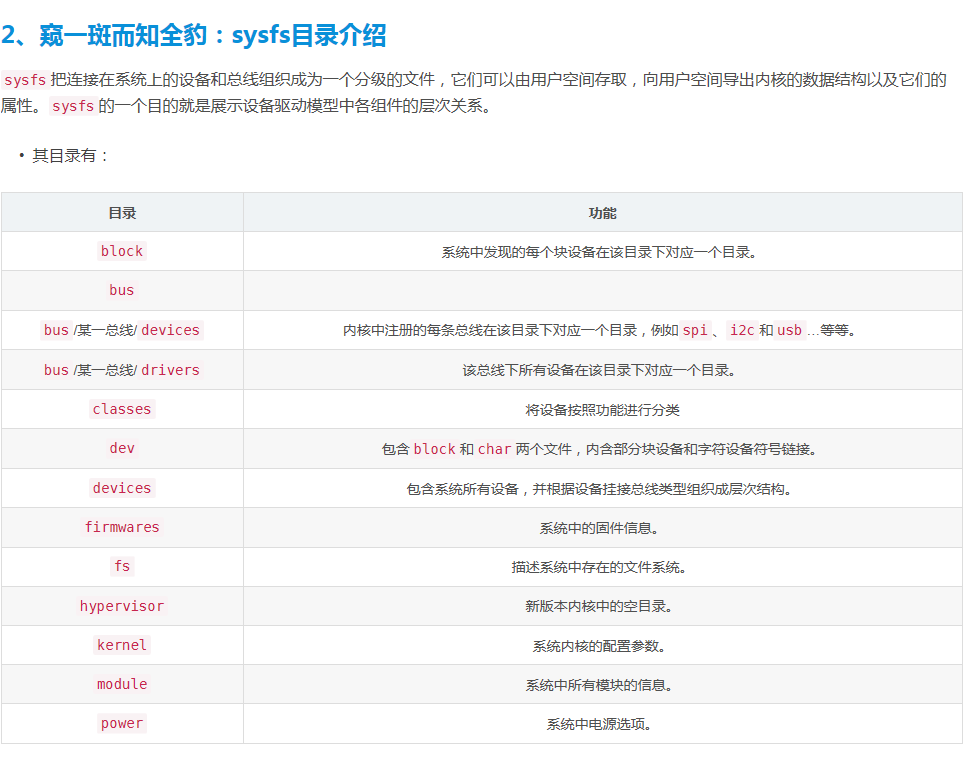Click the first 'sysfs' code tag in the paragraph
Viewport: 974px width, 759px height.
tap(25, 80)
